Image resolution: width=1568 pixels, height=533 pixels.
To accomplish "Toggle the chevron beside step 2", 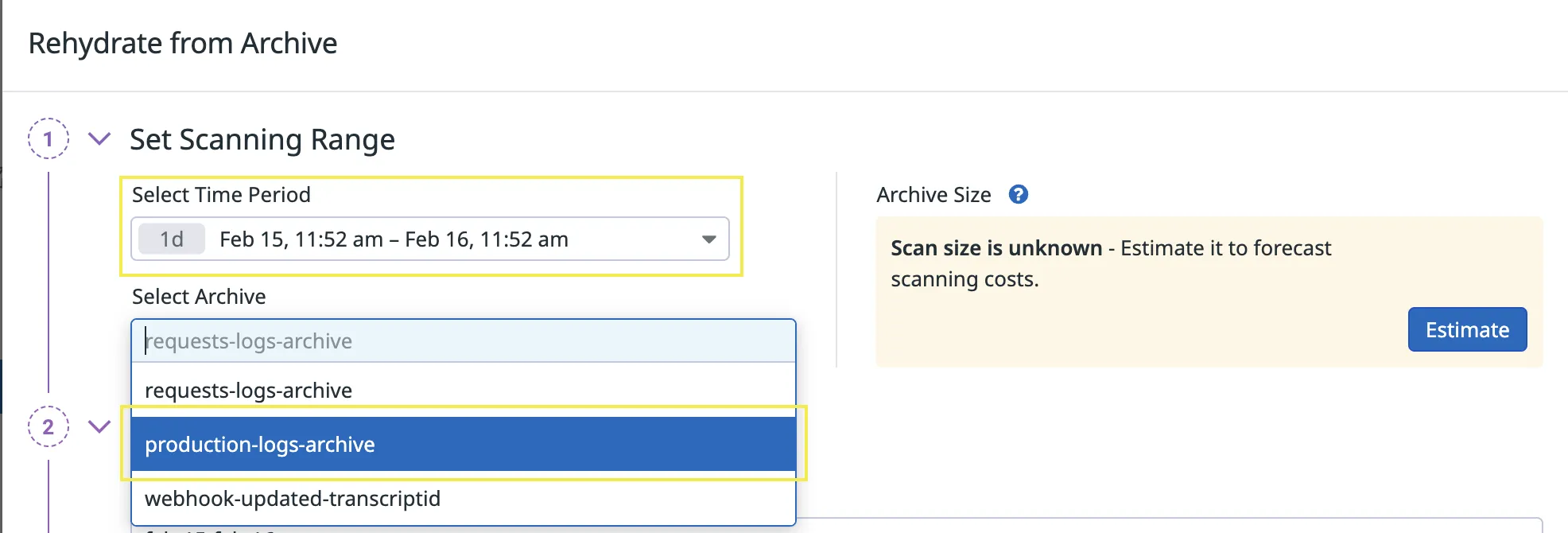I will [x=99, y=427].
